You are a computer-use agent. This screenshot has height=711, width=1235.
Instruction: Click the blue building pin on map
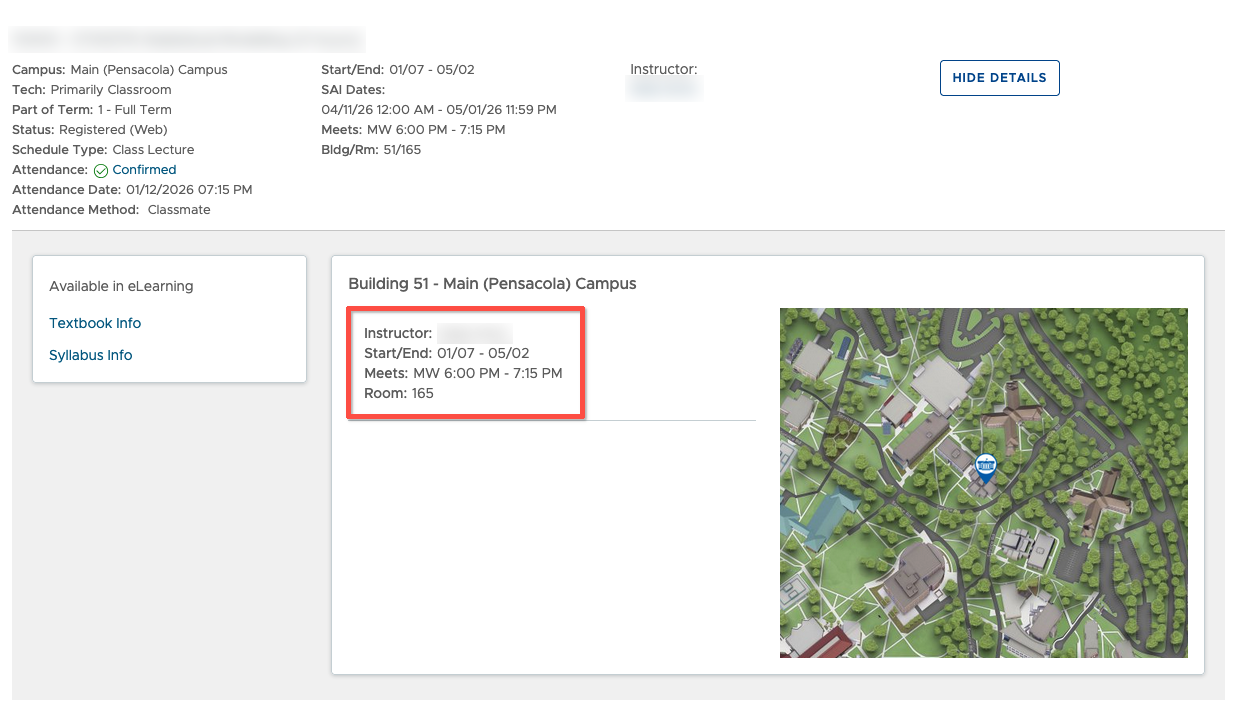click(x=985, y=466)
